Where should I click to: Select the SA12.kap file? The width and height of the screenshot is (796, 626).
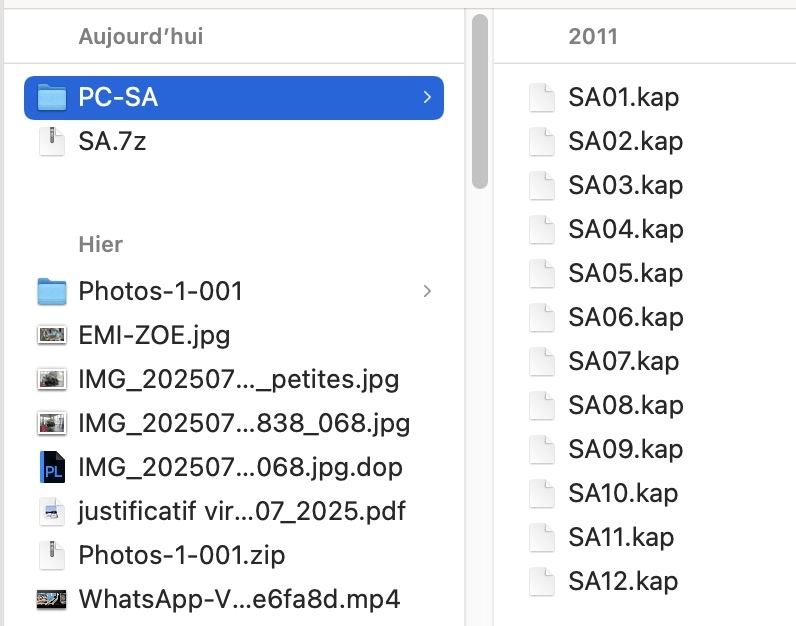point(623,581)
